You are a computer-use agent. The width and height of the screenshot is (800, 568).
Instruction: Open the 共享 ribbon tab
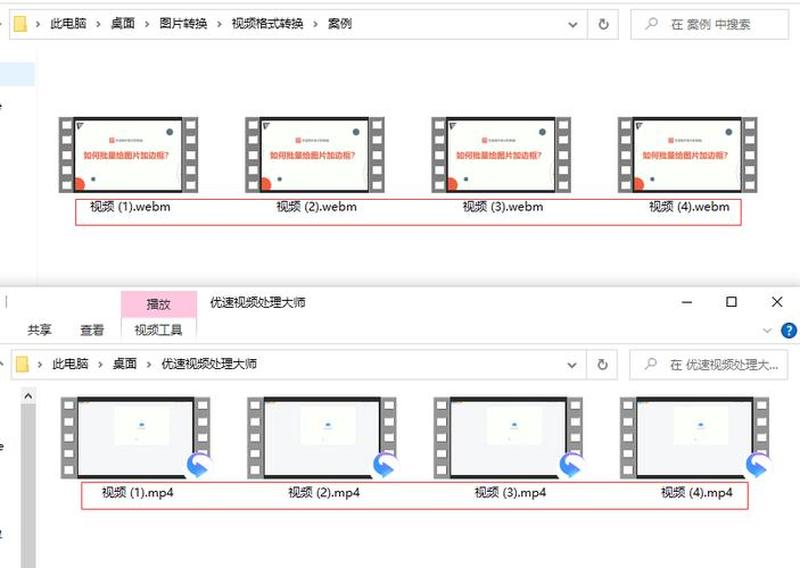coord(39,330)
